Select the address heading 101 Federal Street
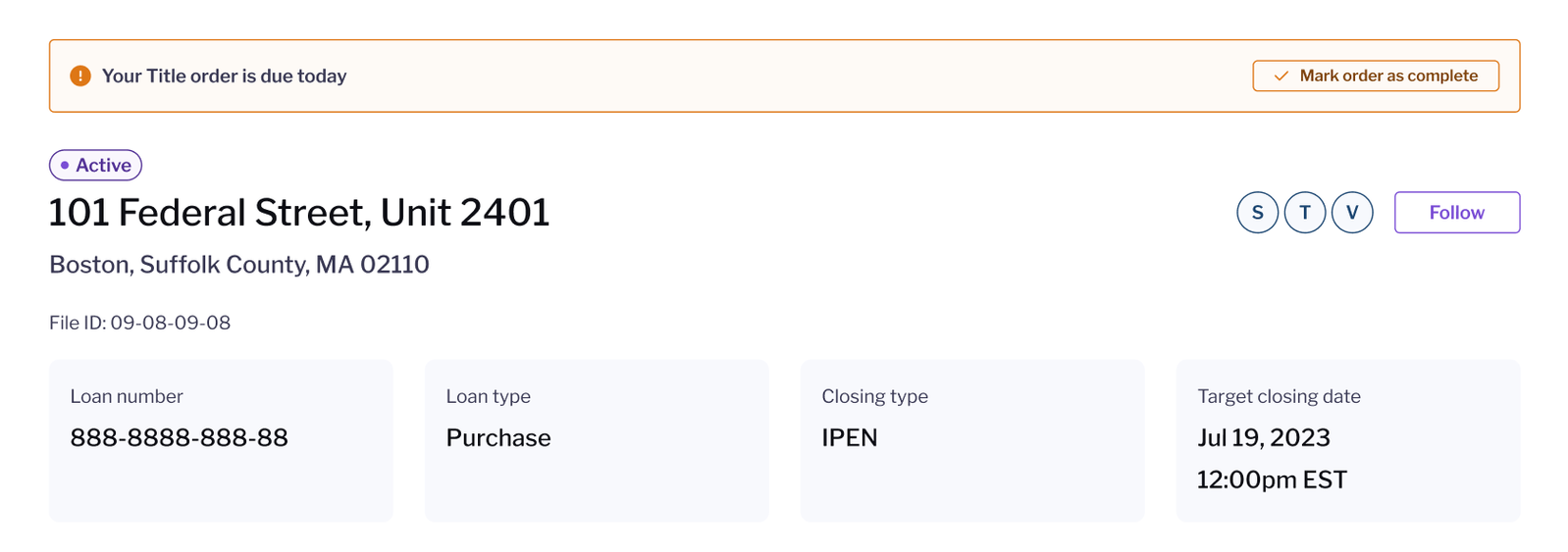1568x552 pixels. [x=299, y=213]
